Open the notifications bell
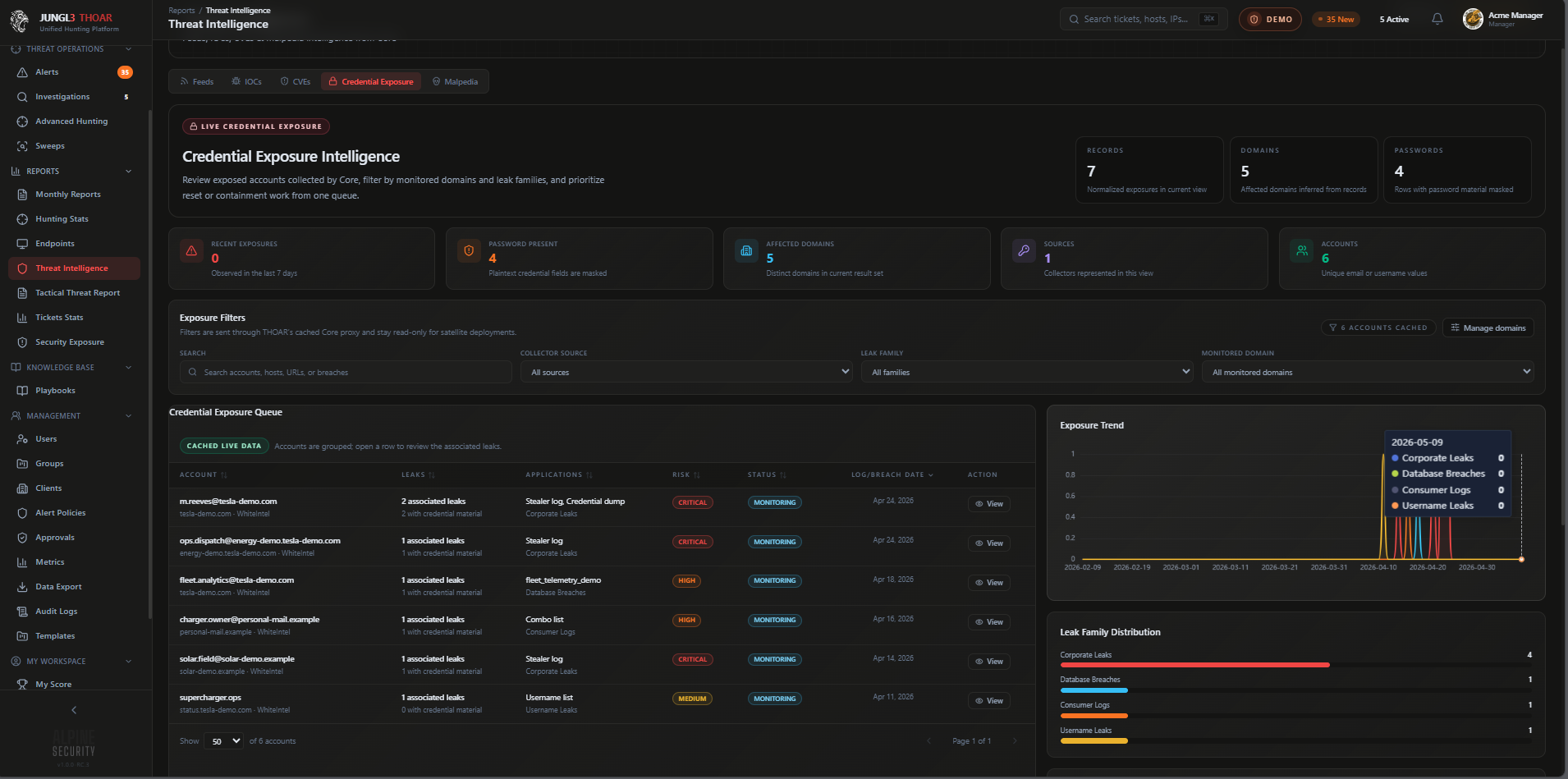Screen dimensions: 1568x779 point(1437,19)
